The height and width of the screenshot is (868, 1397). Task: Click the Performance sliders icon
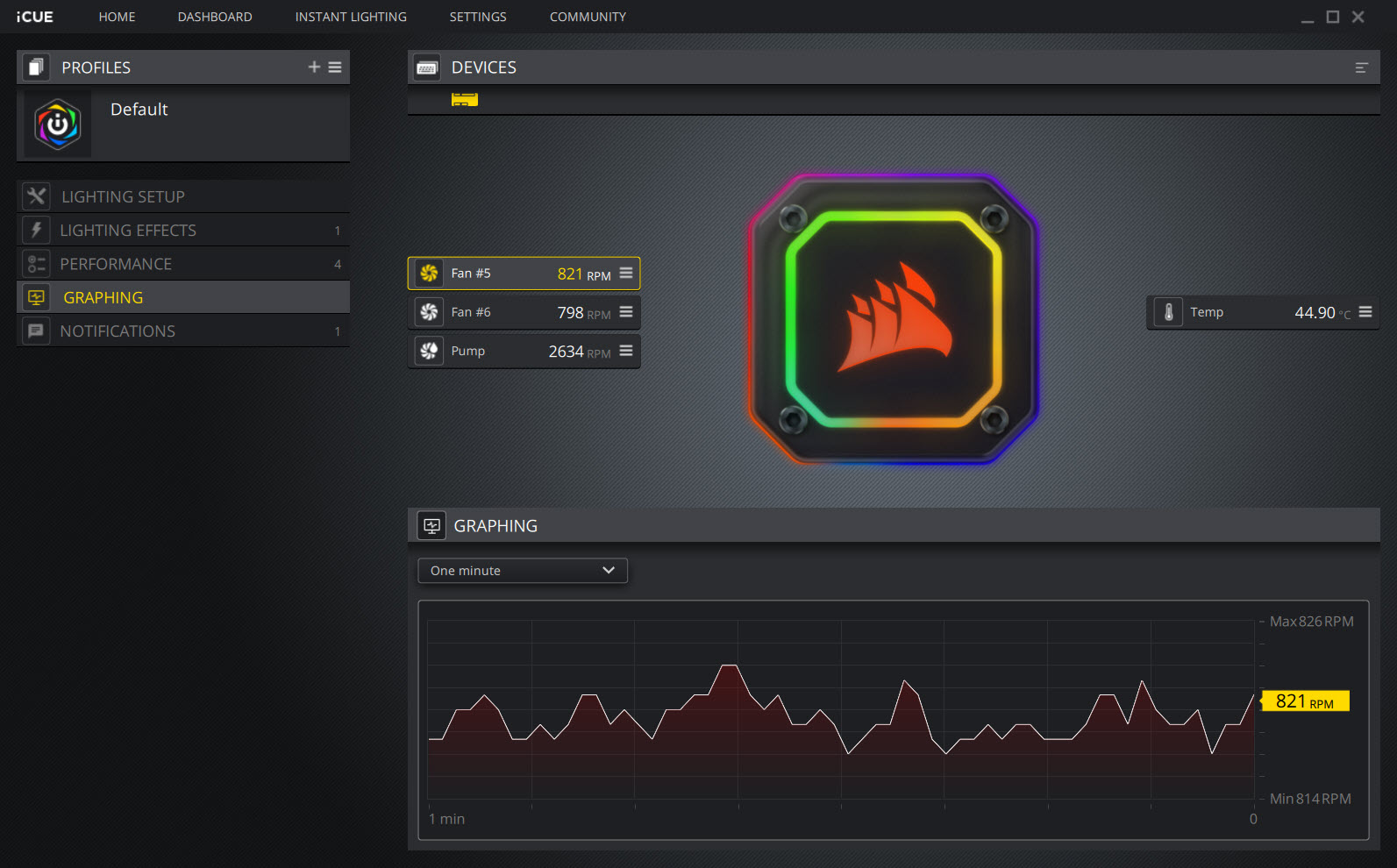coord(36,264)
